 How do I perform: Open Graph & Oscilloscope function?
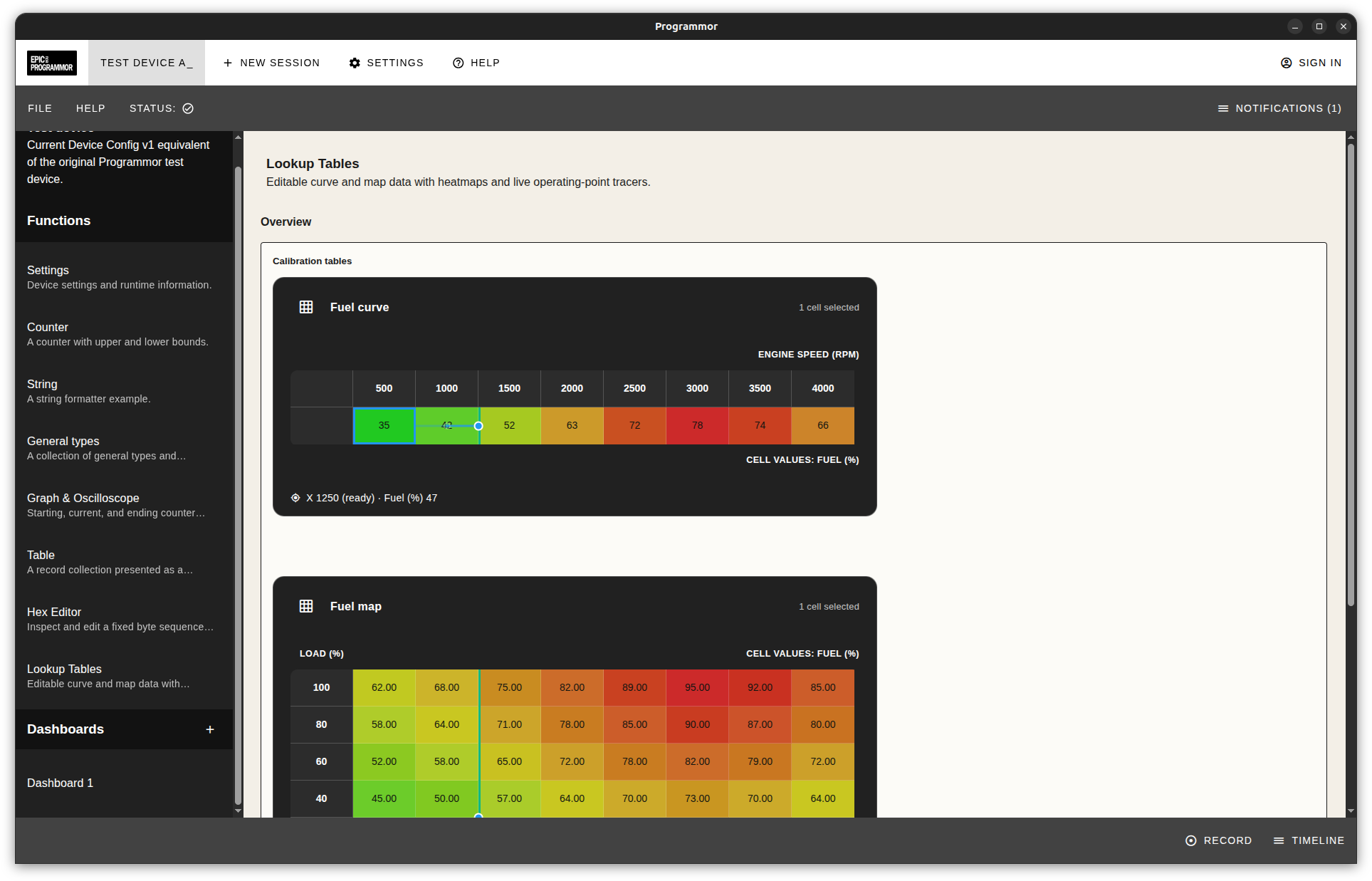point(124,505)
